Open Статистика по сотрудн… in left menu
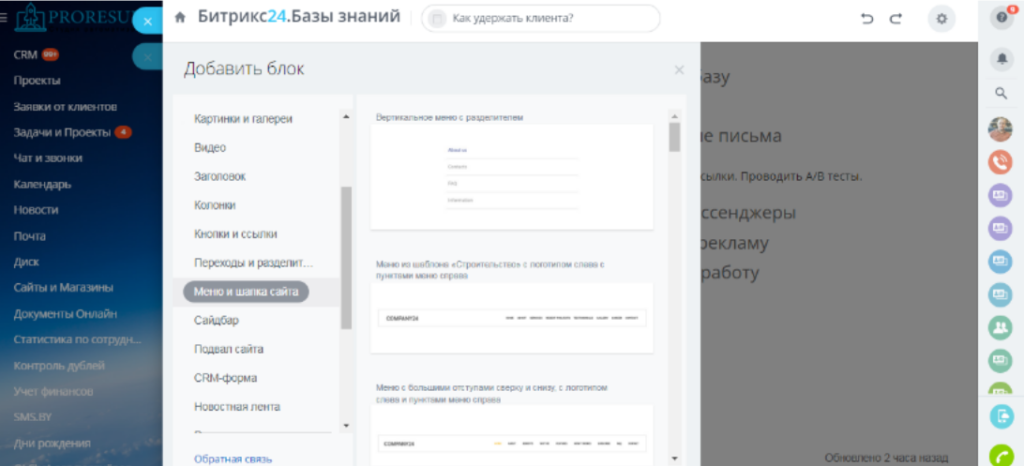Viewport: 1024px width, 466px height. [x=78, y=339]
